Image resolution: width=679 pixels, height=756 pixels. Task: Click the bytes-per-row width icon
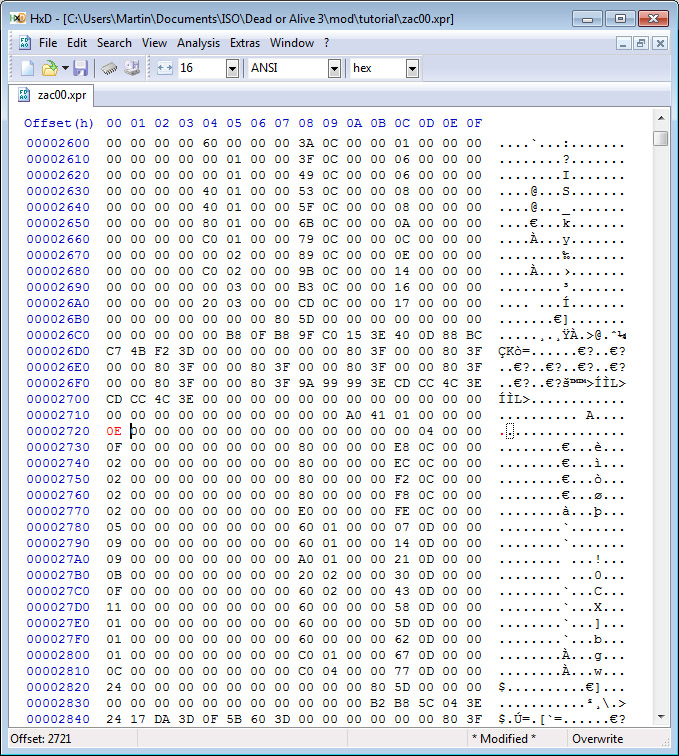click(165, 68)
